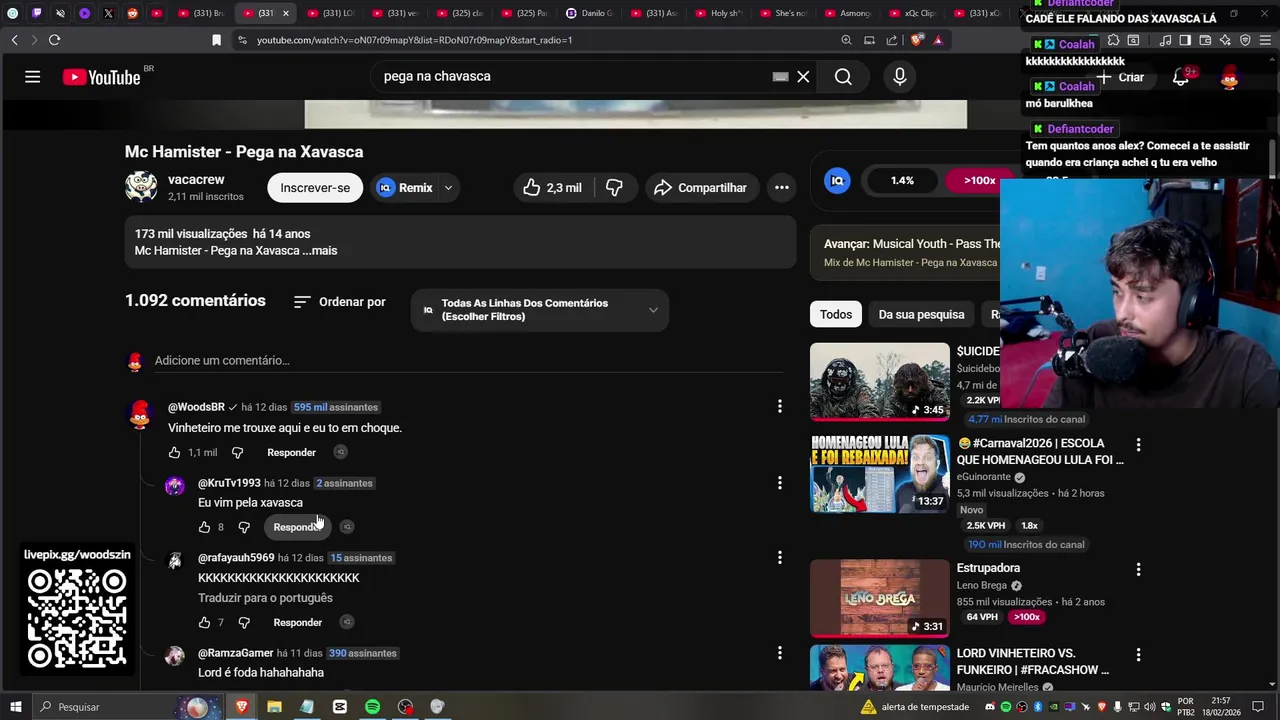
Task: Open the @WoodsBR profile link
Action: (x=196, y=407)
